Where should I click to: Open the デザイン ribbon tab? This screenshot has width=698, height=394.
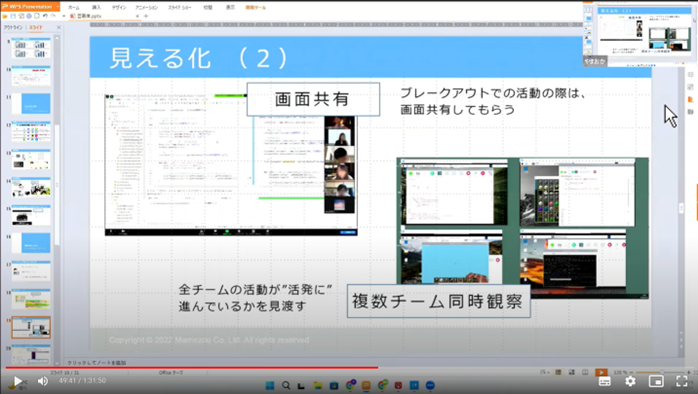[118, 8]
